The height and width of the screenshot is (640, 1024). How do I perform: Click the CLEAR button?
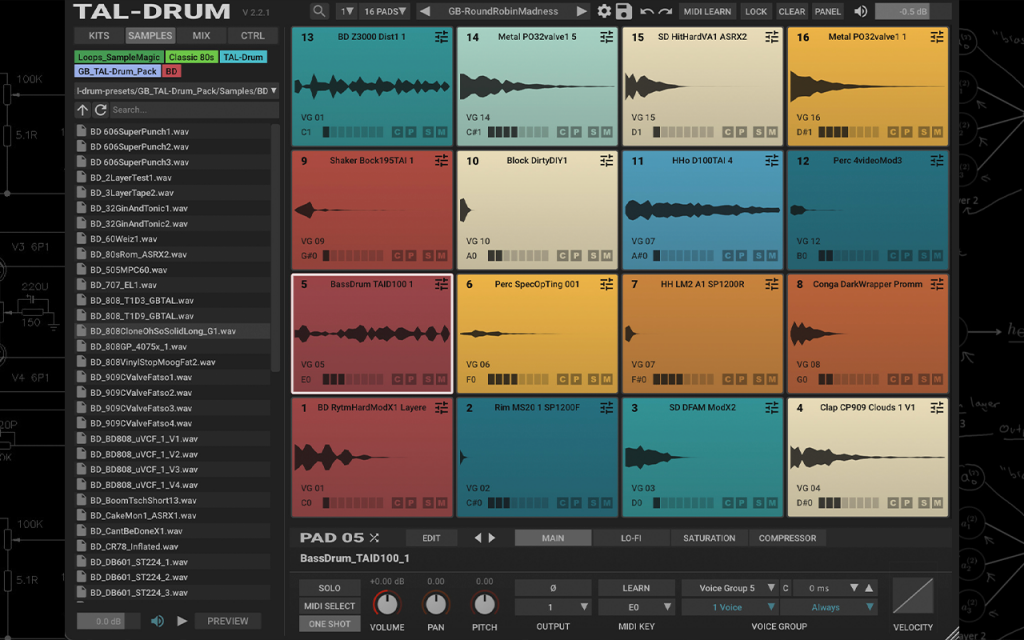tap(792, 11)
